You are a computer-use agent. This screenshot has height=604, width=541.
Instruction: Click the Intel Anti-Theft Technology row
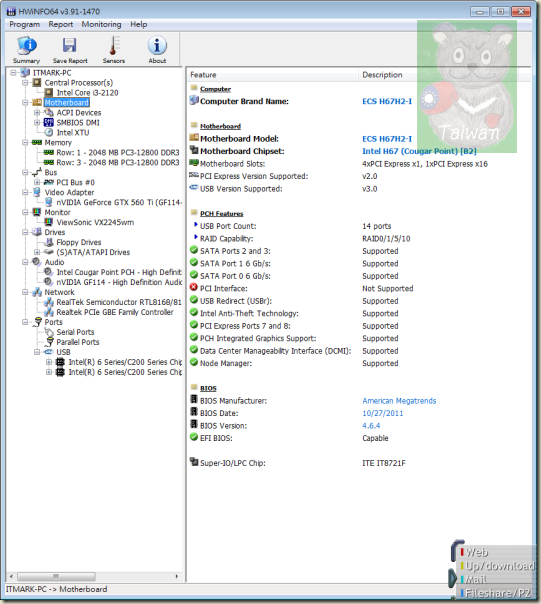(x=358, y=313)
